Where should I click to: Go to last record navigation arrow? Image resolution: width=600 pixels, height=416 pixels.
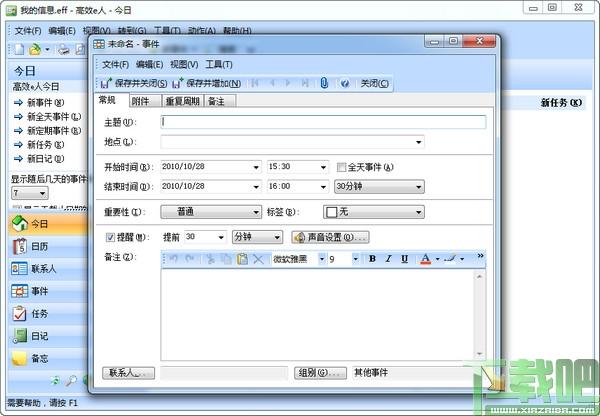coord(305,83)
